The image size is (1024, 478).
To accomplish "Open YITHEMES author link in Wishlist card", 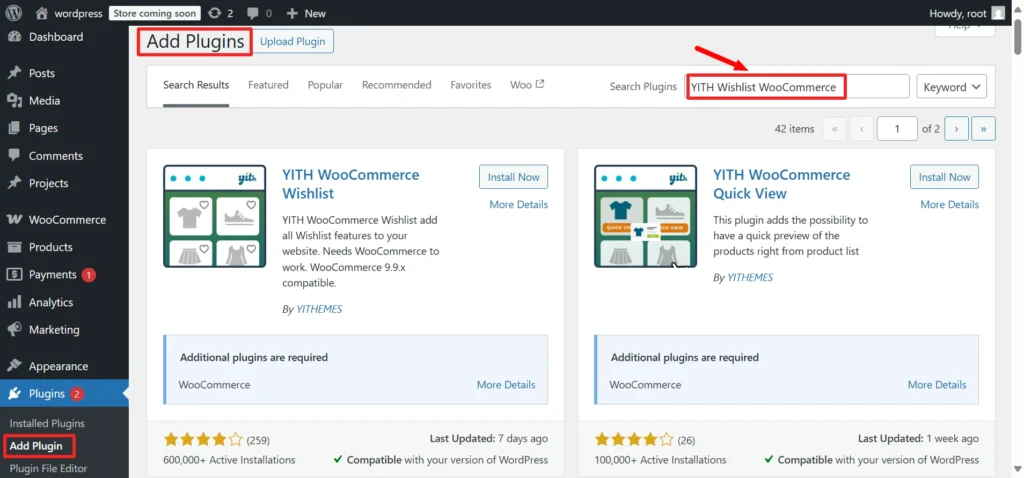I will pyautogui.click(x=319, y=309).
